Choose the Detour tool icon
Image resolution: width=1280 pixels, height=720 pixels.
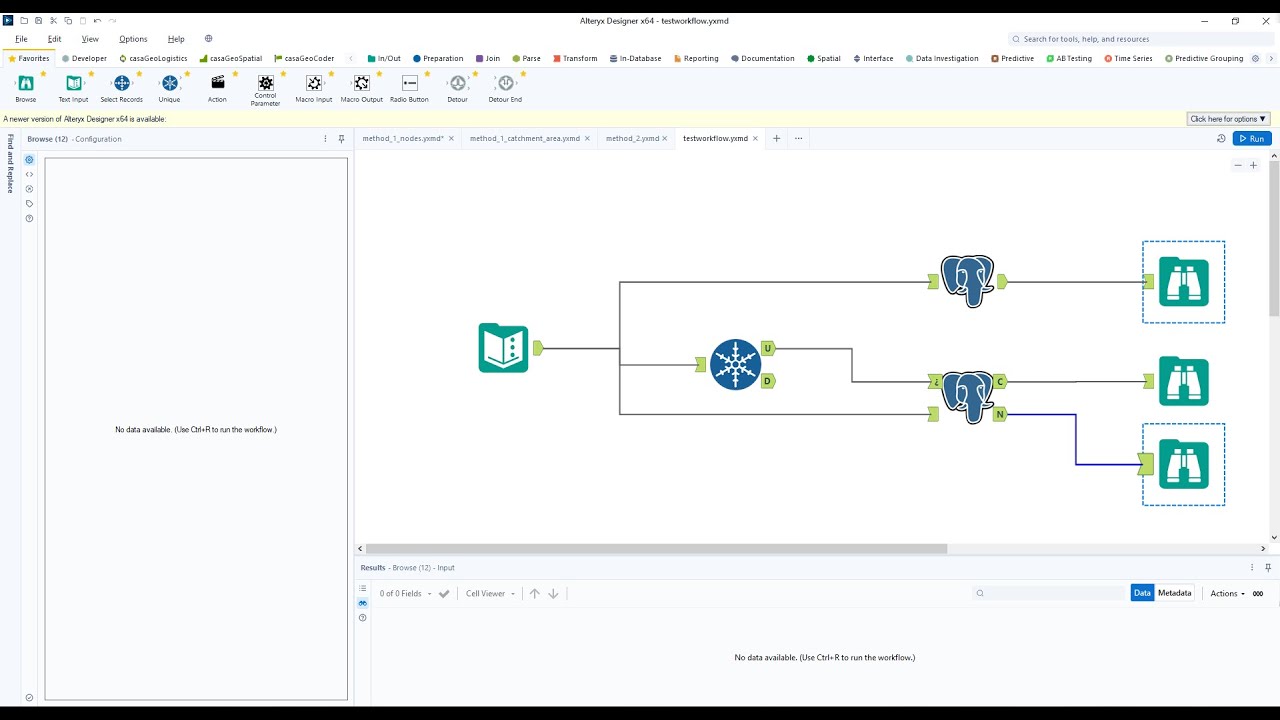pyautogui.click(x=457, y=84)
